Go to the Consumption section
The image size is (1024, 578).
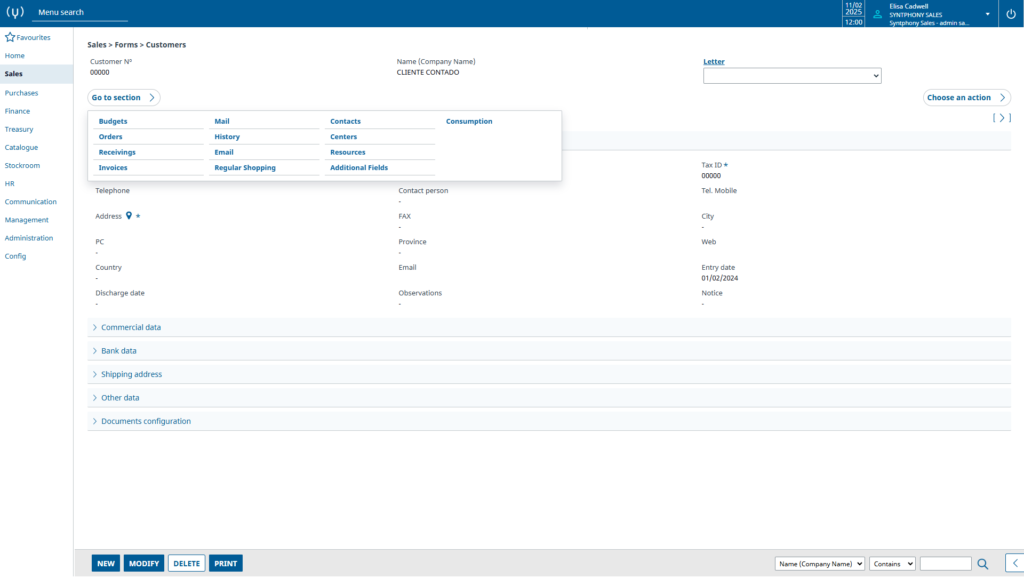469,121
